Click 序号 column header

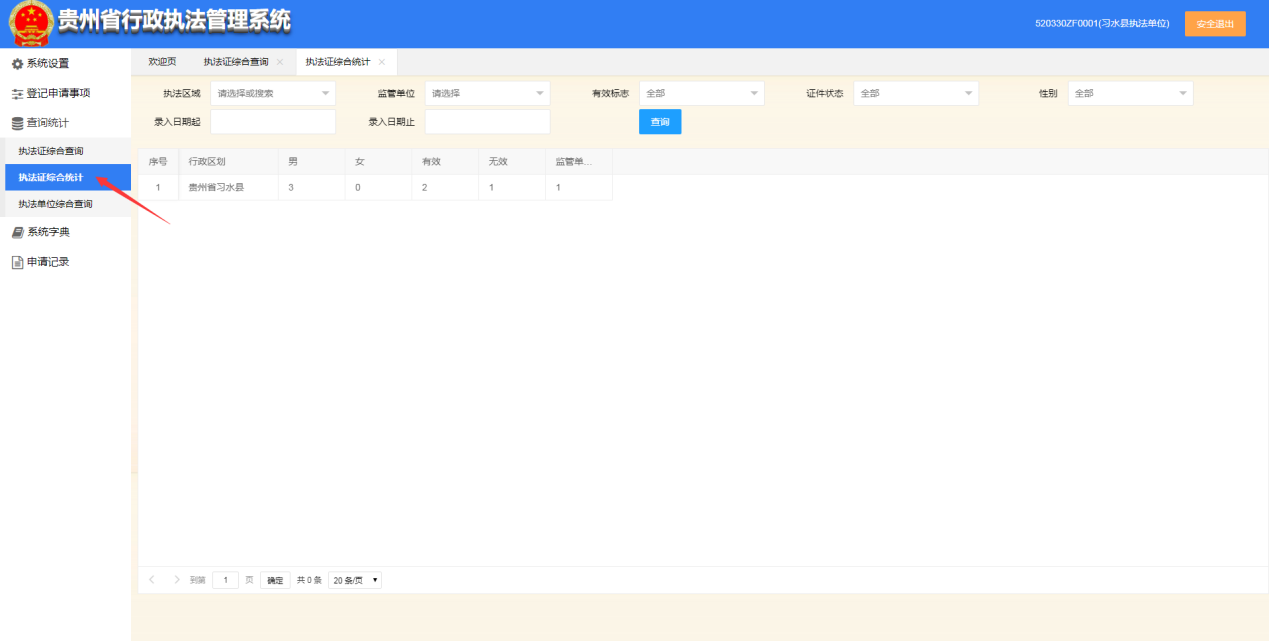point(158,162)
